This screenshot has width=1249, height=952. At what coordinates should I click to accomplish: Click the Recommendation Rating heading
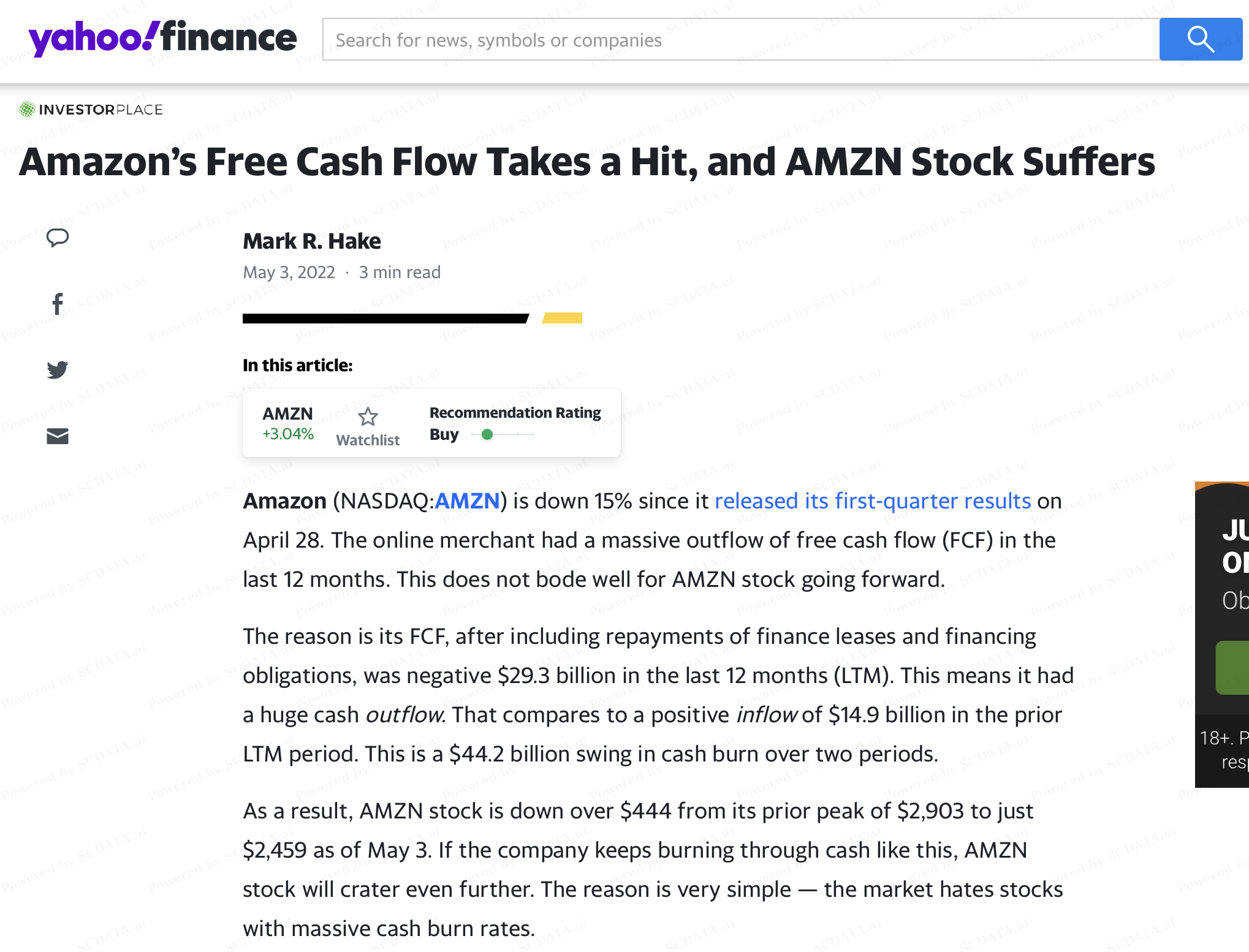(515, 413)
